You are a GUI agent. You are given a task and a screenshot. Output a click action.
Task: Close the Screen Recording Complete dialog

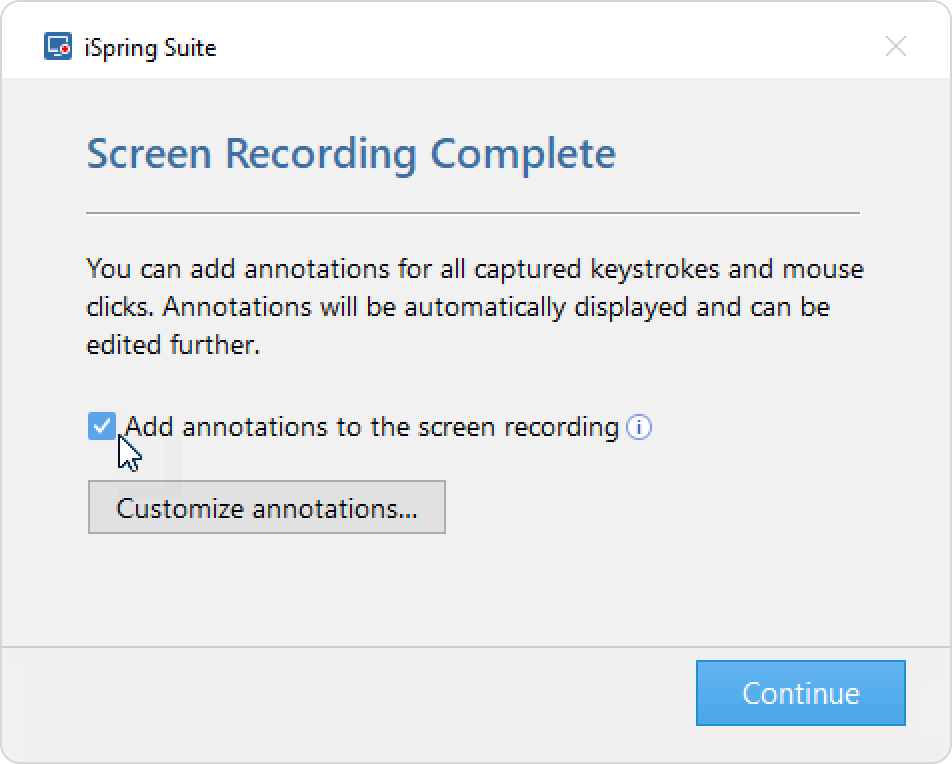[x=896, y=46]
